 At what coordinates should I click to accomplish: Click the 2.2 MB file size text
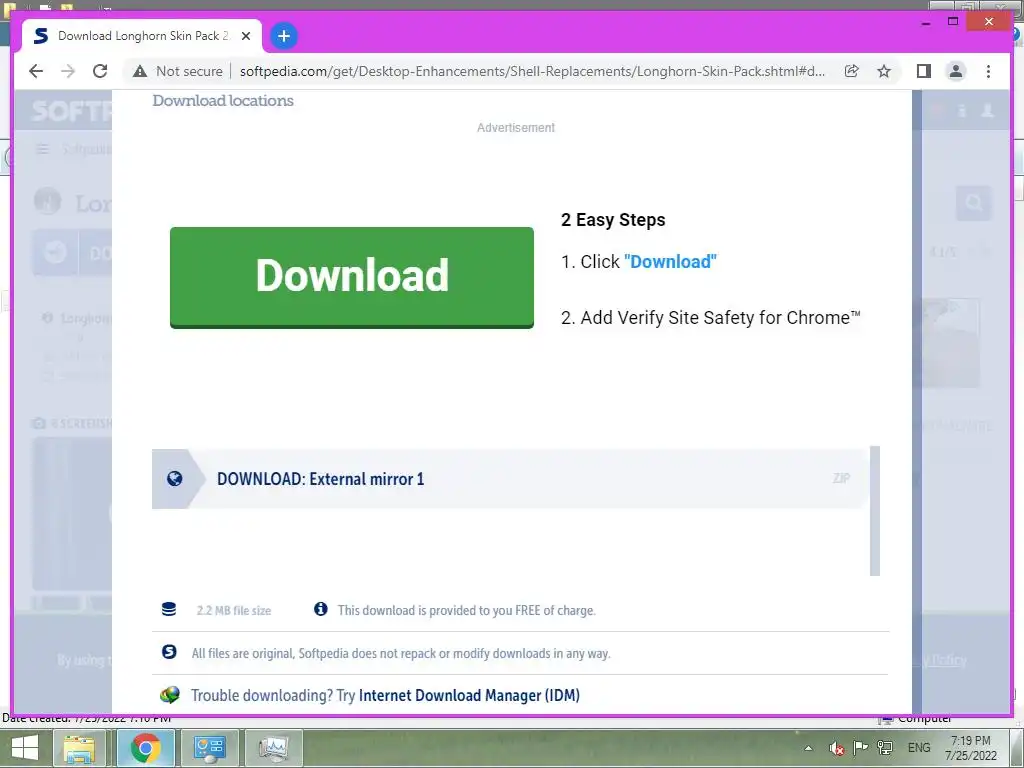234,611
